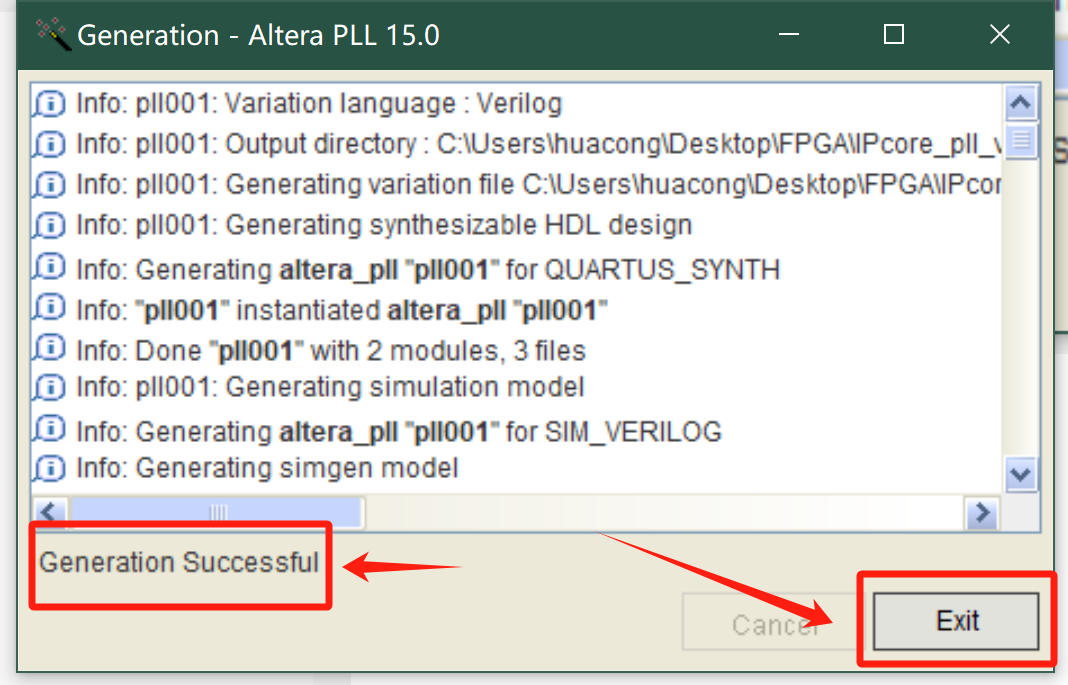Screen dimensions: 1068x685
Task: Select the log line mentioning QUARTUS_SYNTH
Action: click(428, 270)
